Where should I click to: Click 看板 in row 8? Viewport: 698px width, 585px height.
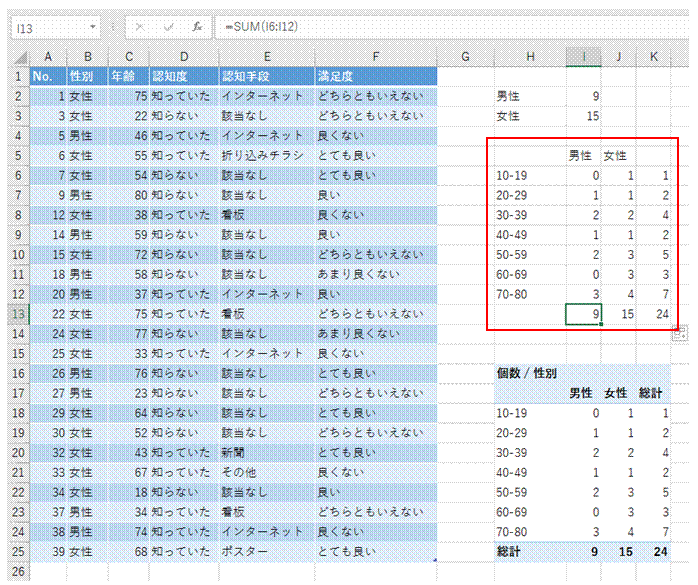[233, 215]
